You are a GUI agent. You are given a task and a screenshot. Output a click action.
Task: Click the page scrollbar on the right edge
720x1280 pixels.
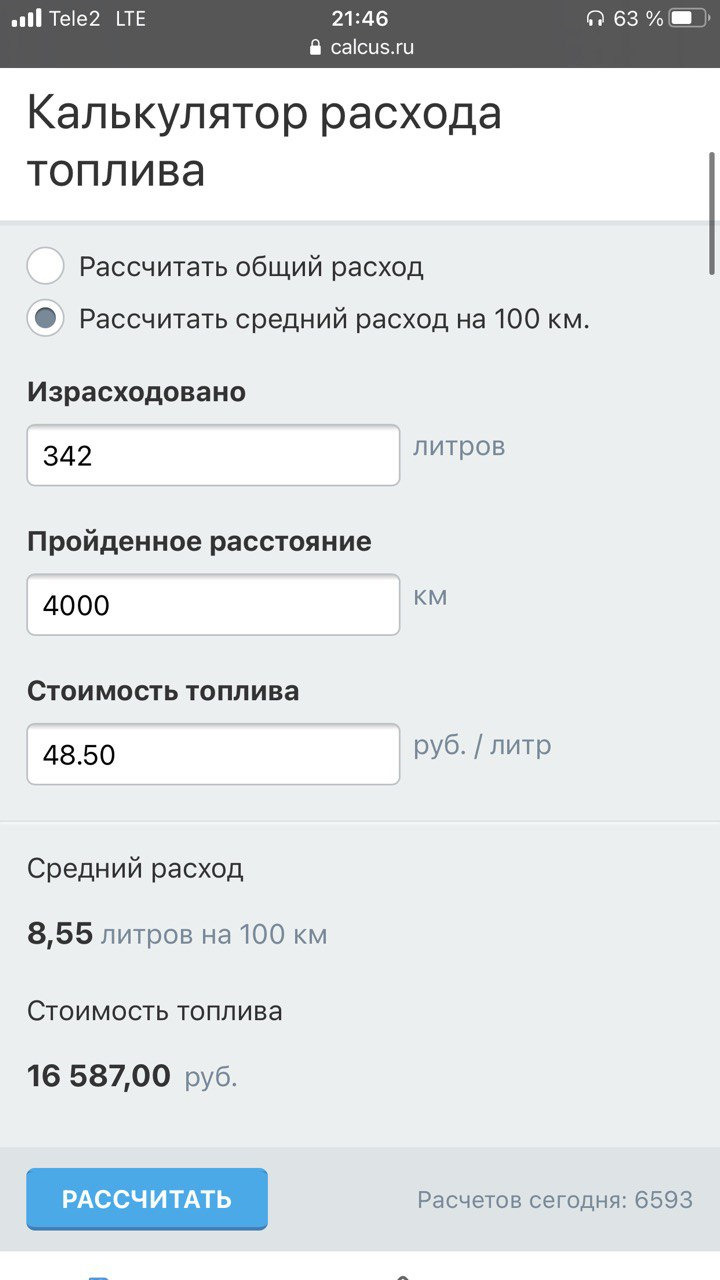712,212
